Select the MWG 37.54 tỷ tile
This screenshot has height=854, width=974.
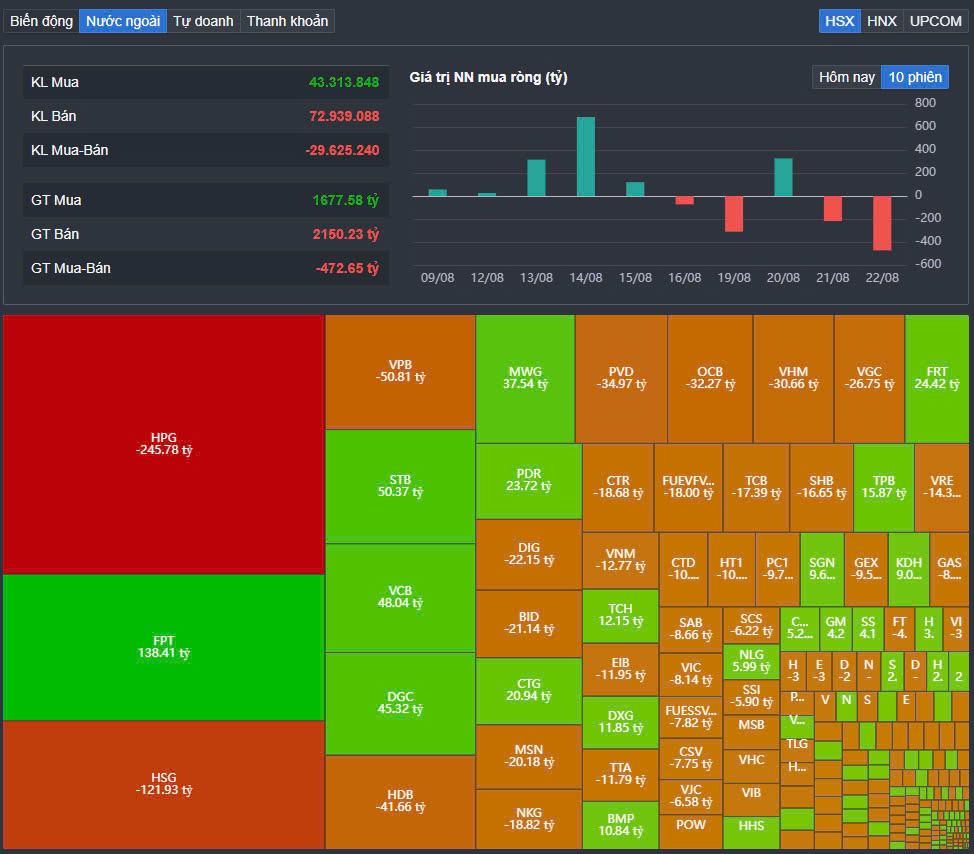pyautogui.click(x=526, y=378)
